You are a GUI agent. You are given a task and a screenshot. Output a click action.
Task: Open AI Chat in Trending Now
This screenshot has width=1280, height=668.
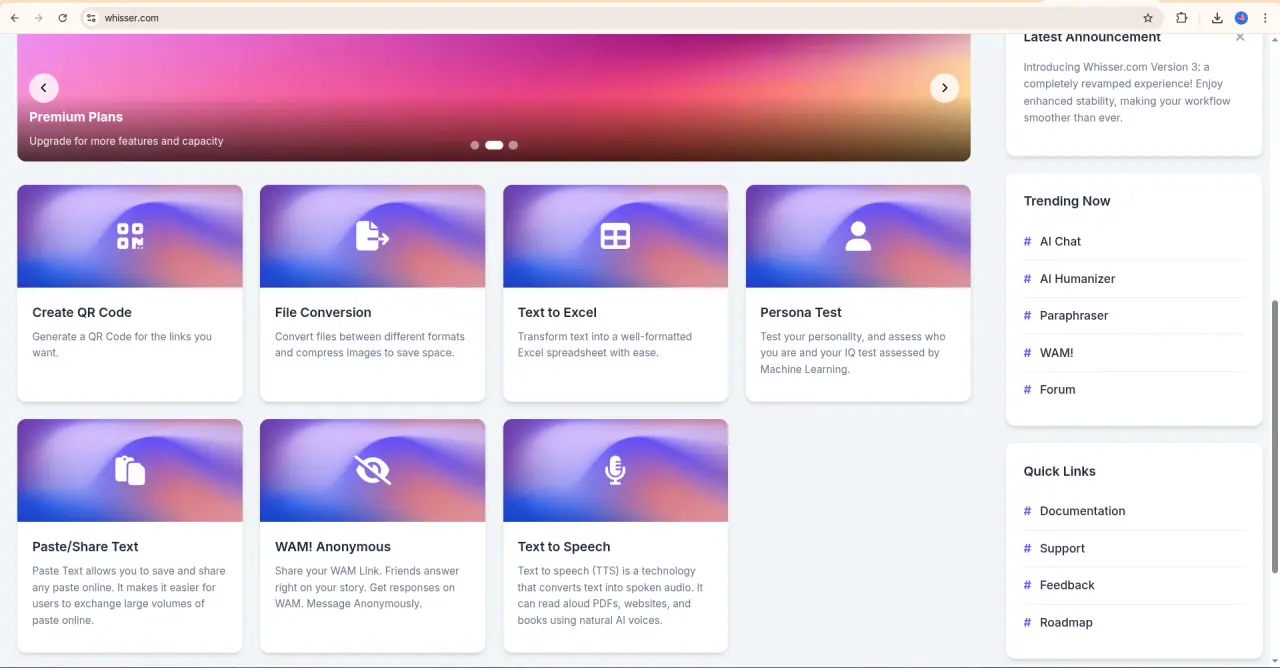(1060, 241)
